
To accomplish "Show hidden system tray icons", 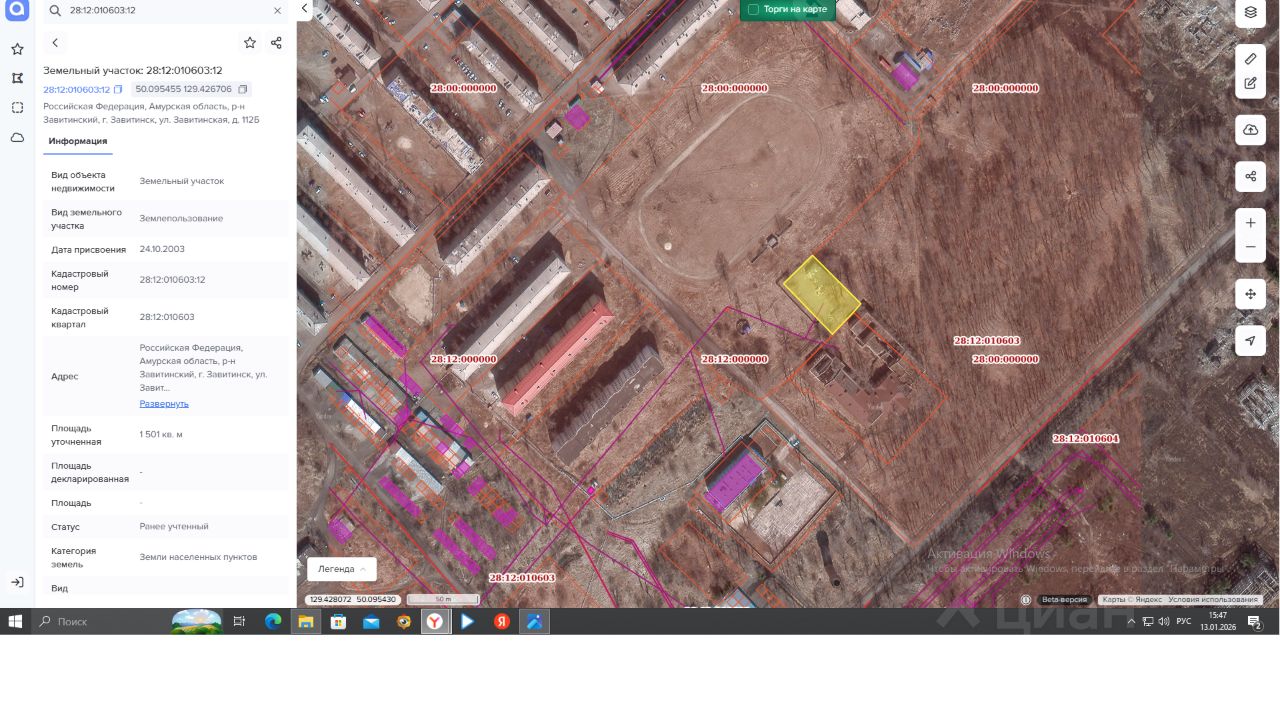I will tap(1131, 621).
